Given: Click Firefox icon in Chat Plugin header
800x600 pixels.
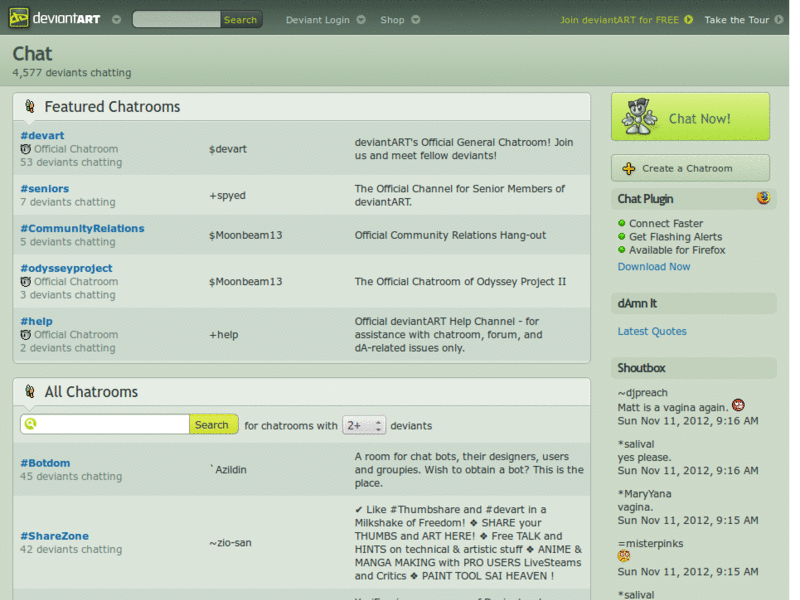Looking at the screenshot, I should tap(763, 198).
